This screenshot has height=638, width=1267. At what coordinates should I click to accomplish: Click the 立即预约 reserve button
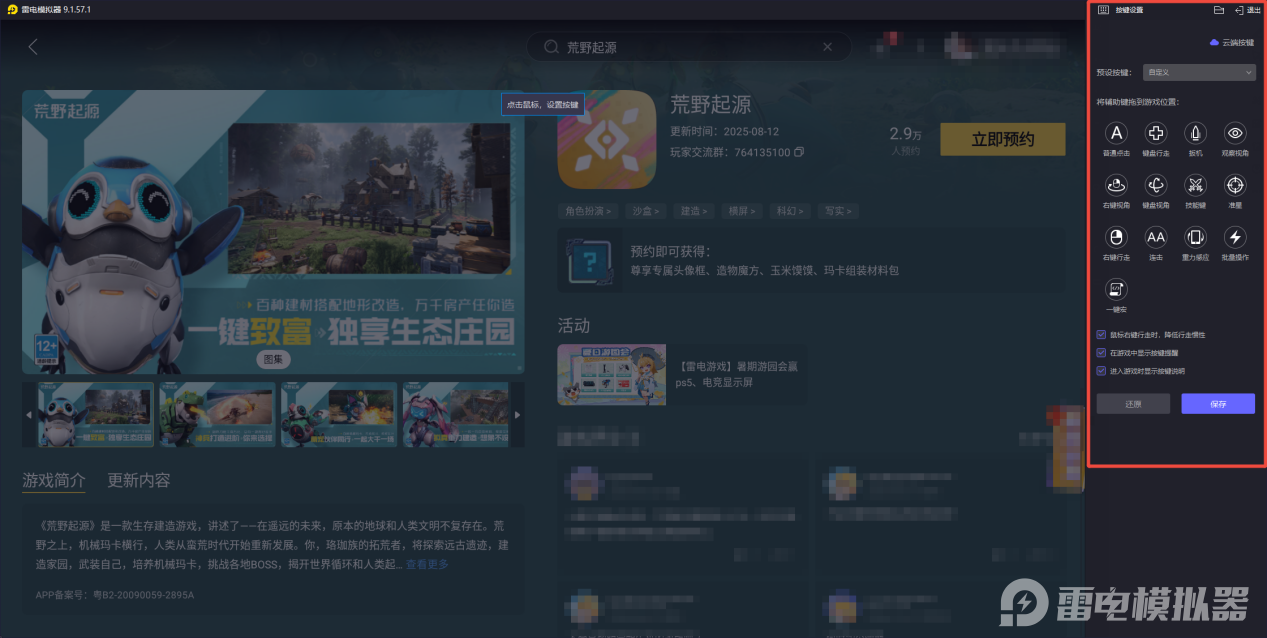click(x=1002, y=139)
